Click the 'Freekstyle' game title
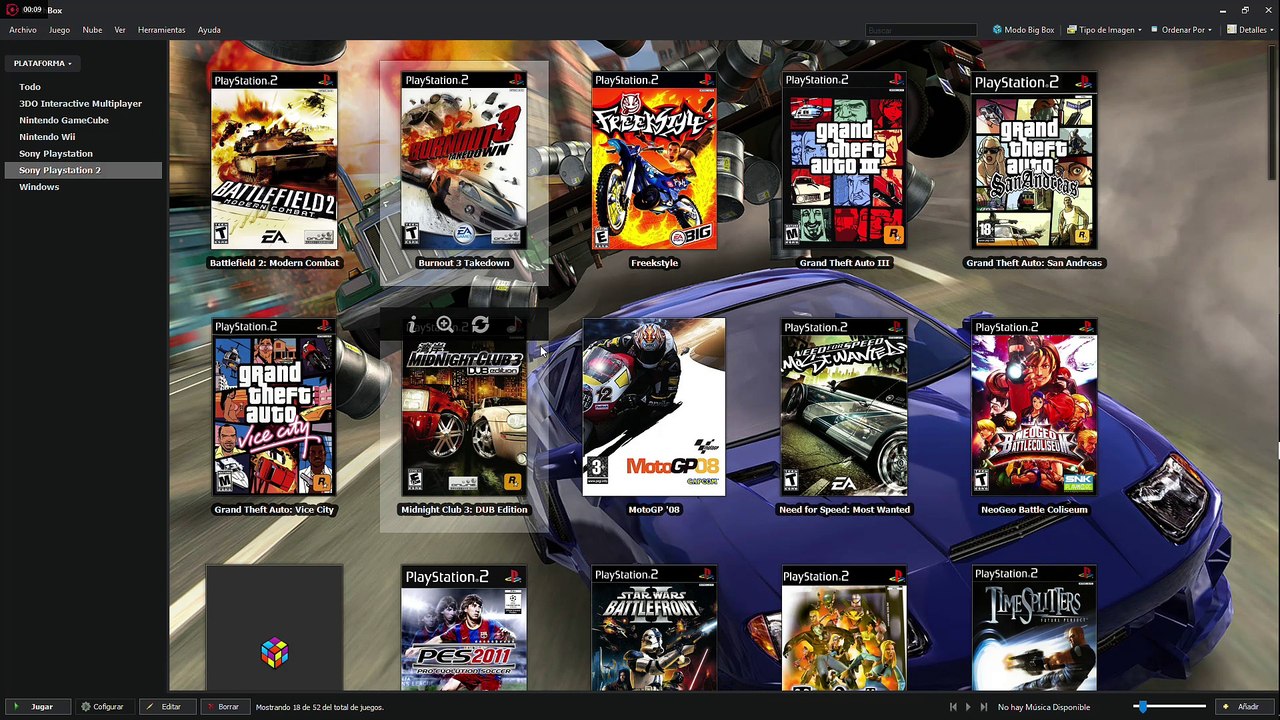Screen dimensions: 1280x720 point(654,263)
